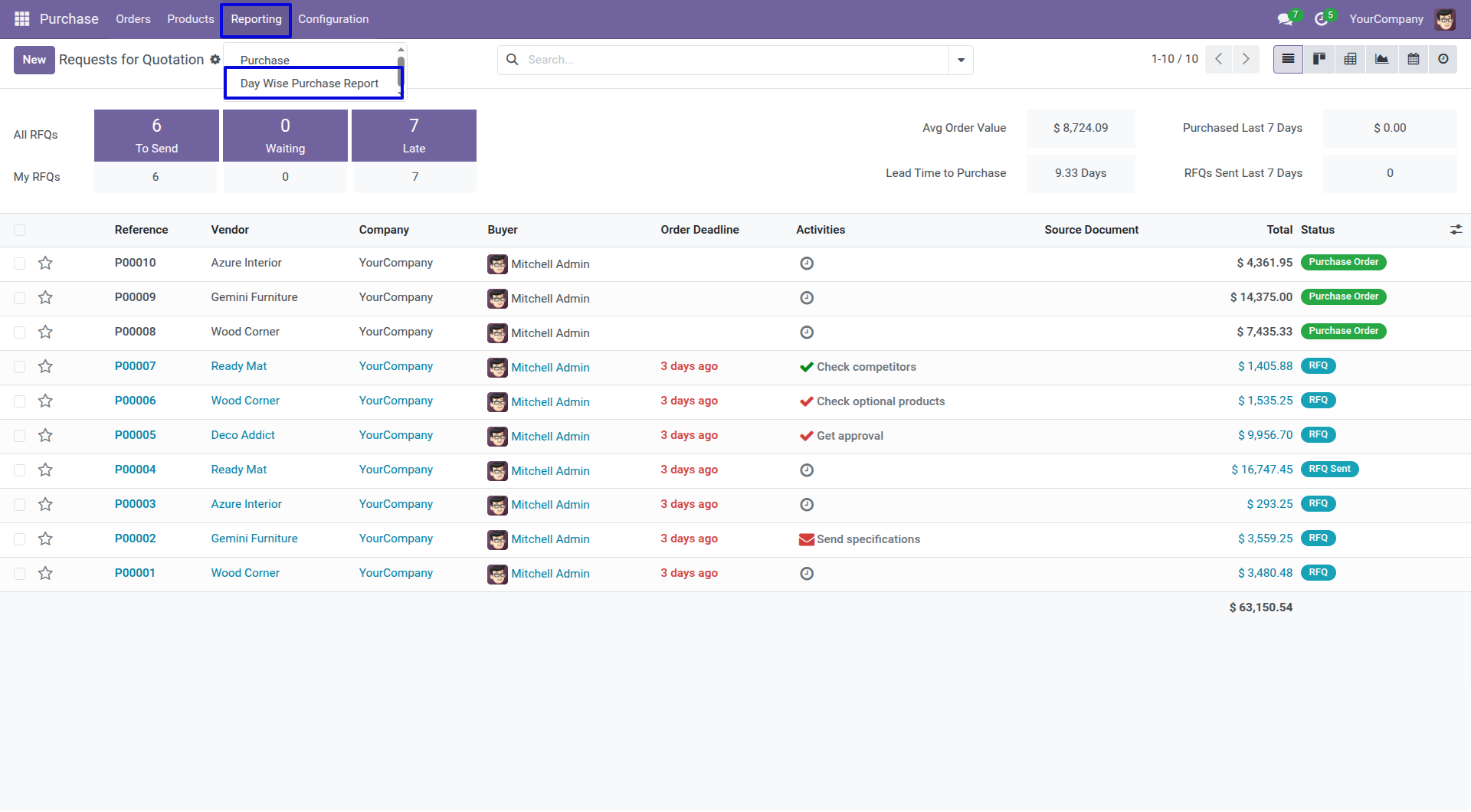Open activity clock for P00004
The width and height of the screenshot is (1471, 812).
coord(807,470)
